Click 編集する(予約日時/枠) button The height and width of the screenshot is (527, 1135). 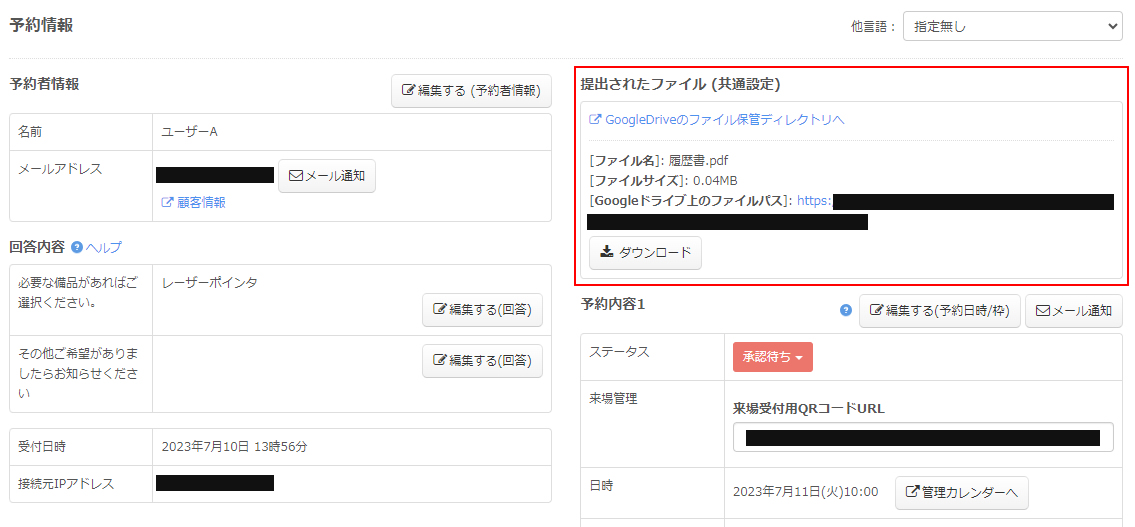point(939,311)
